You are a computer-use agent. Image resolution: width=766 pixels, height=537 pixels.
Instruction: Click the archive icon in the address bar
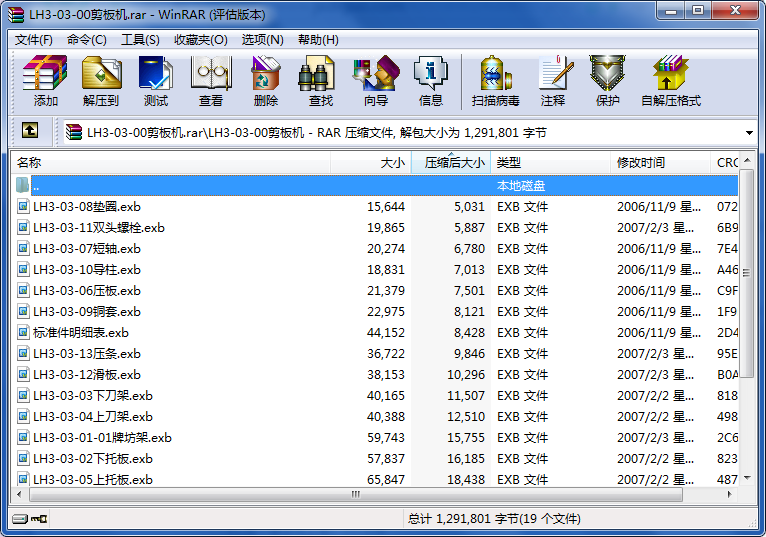click(x=73, y=132)
